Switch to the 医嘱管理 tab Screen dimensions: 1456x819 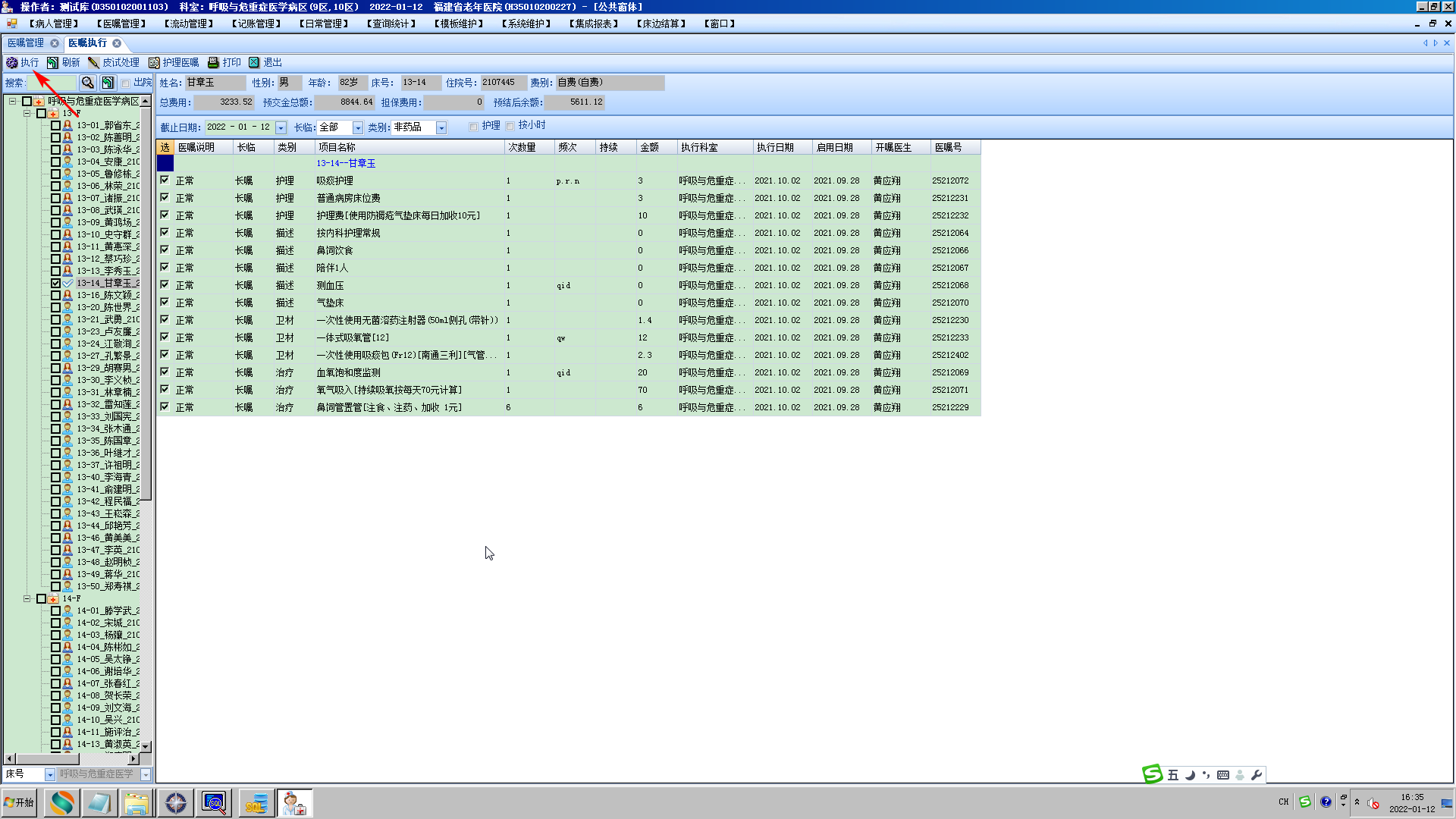26,43
